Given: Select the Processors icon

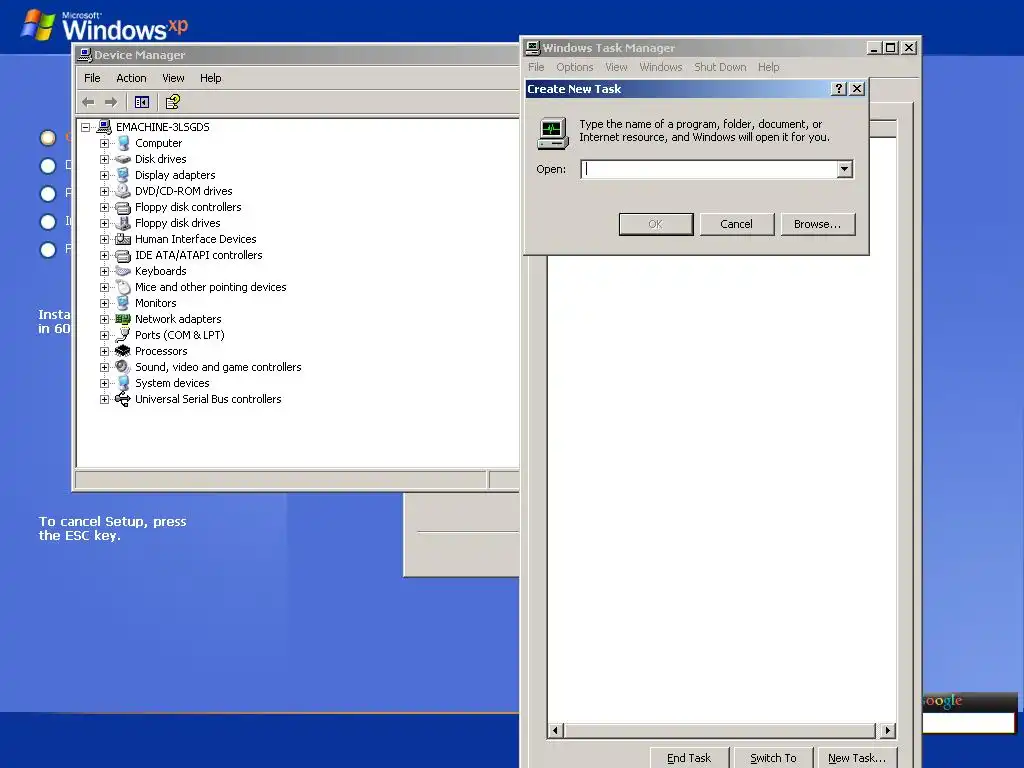Looking at the screenshot, I should tap(123, 351).
